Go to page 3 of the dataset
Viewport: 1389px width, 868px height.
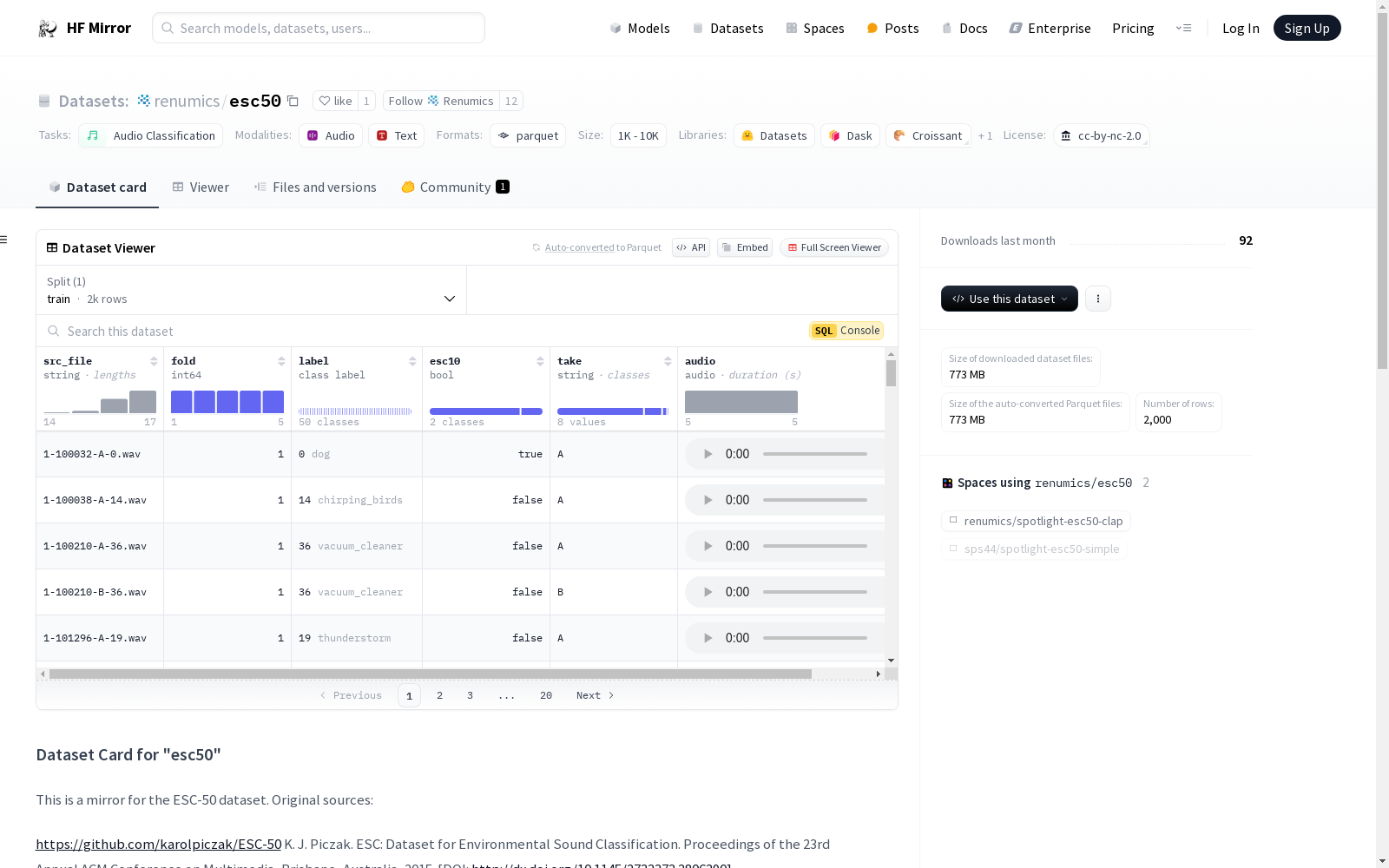[471, 695]
